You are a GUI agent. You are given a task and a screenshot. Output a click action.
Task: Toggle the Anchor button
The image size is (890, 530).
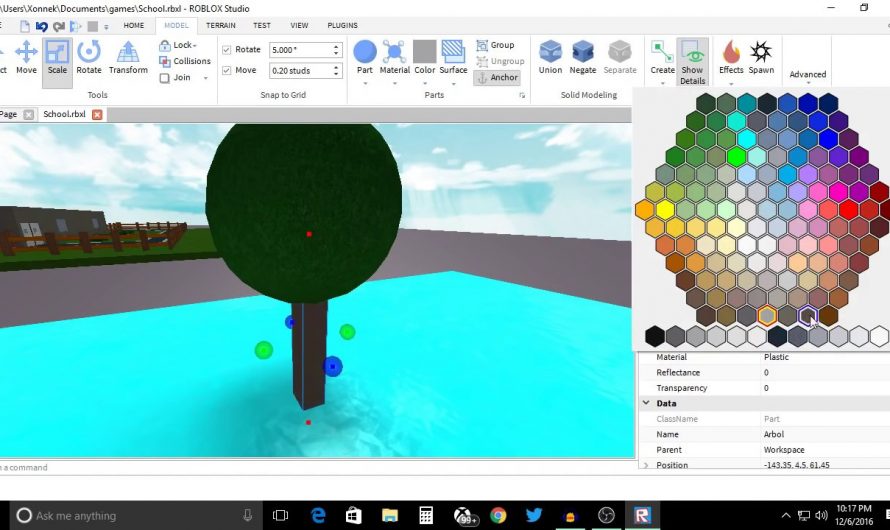tap(498, 78)
